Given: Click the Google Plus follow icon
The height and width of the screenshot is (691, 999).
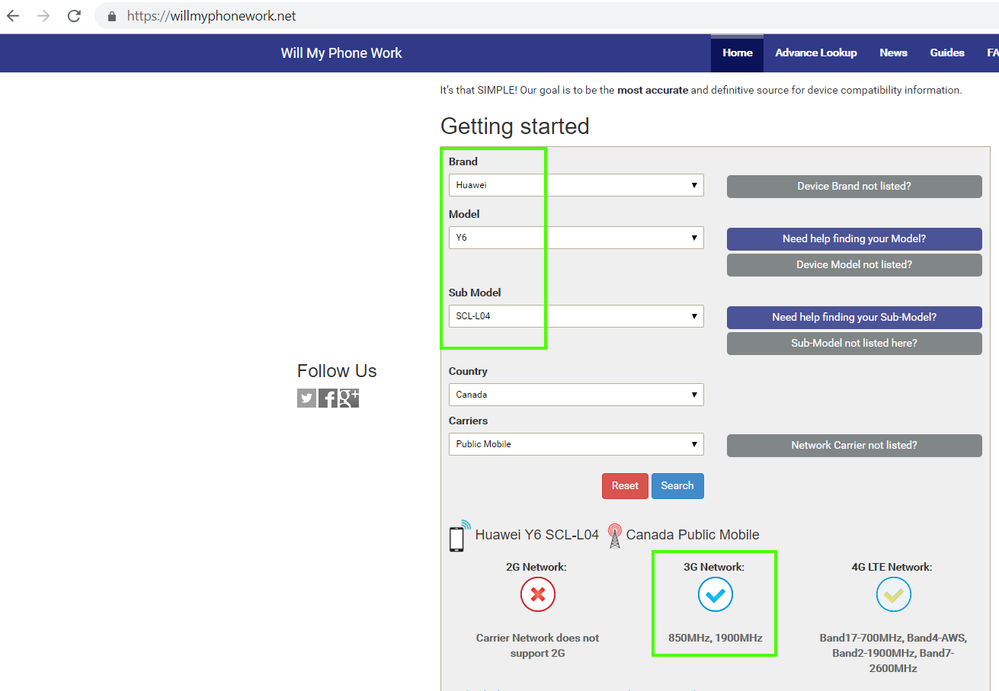Looking at the screenshot, I should coord(349,398).
